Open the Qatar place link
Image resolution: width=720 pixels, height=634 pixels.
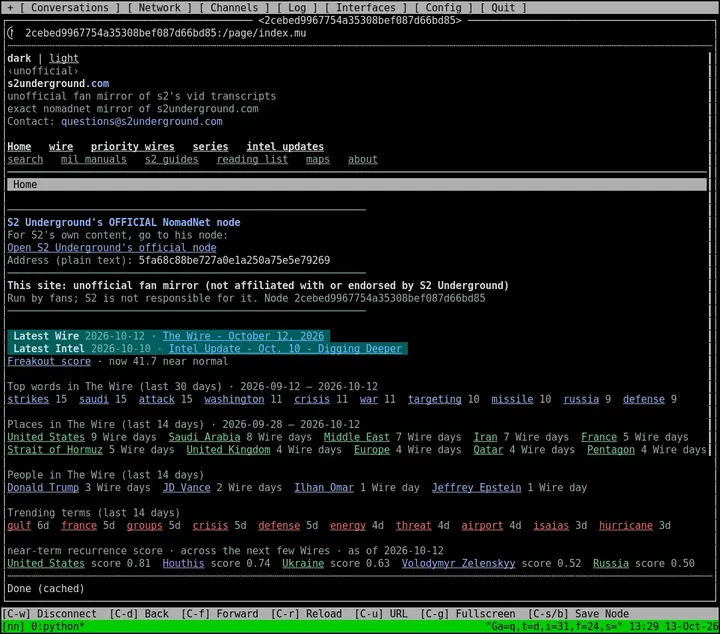coord(488,450)
